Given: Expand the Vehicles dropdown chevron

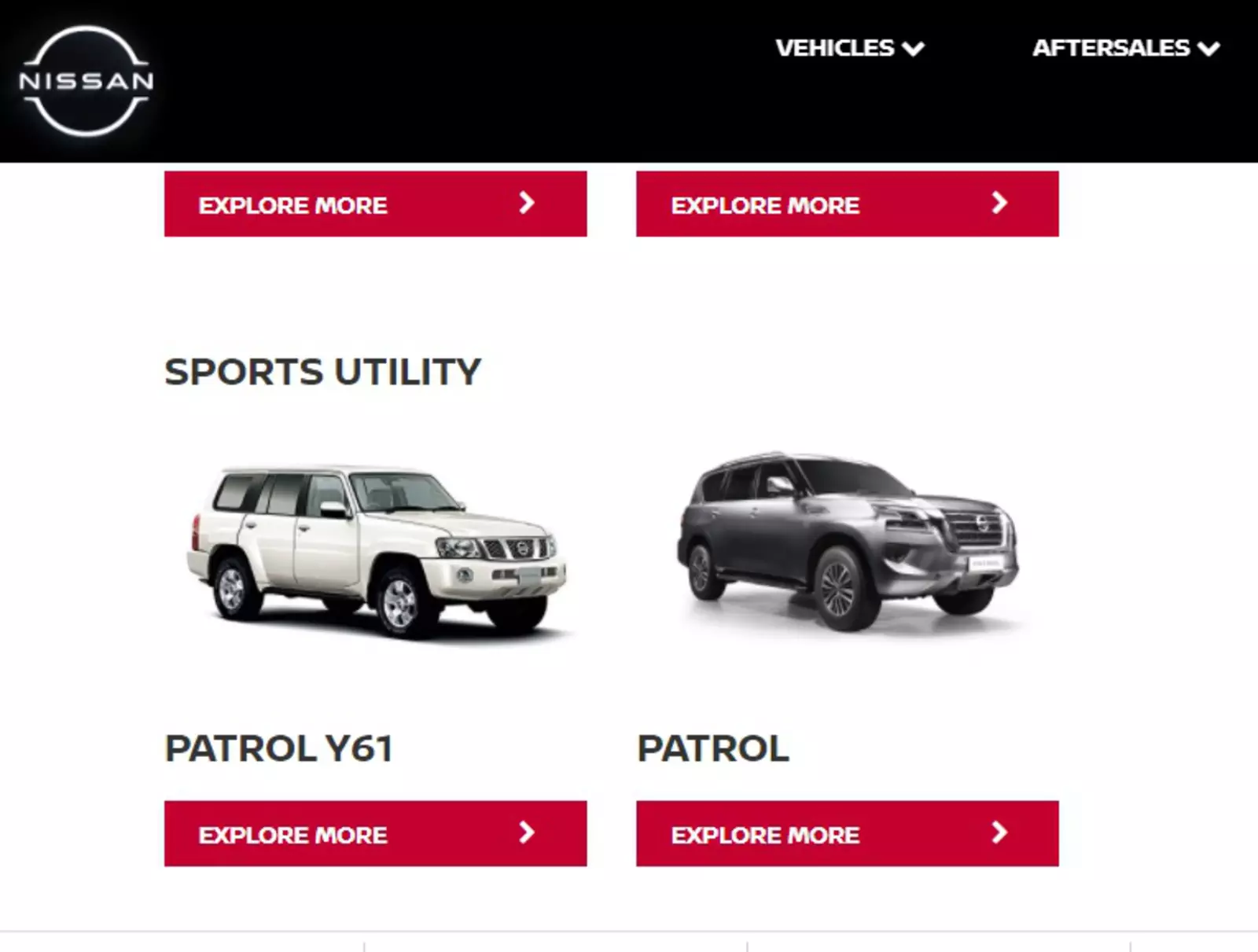Looking at the screenshot, I should coord(913,50).
